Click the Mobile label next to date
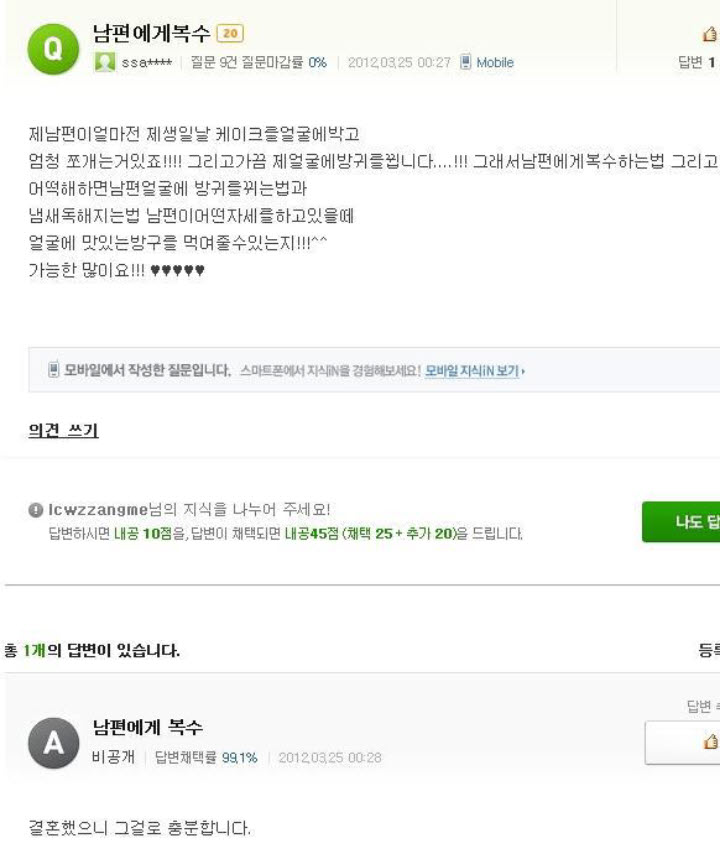The width and height of the screenshot is (720, 860). pos(493,62)
